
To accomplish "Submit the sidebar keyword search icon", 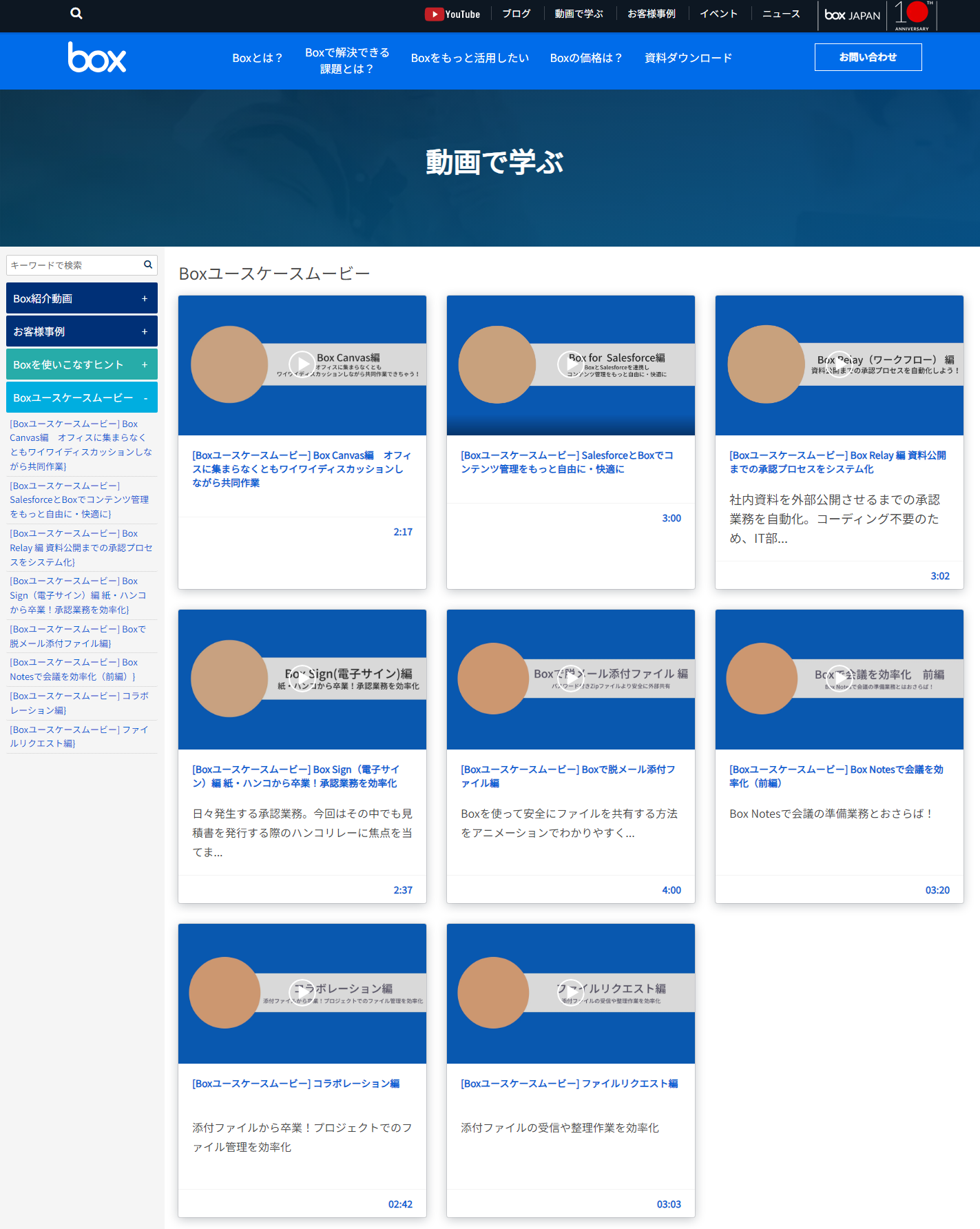I will [x=147, y=265].
